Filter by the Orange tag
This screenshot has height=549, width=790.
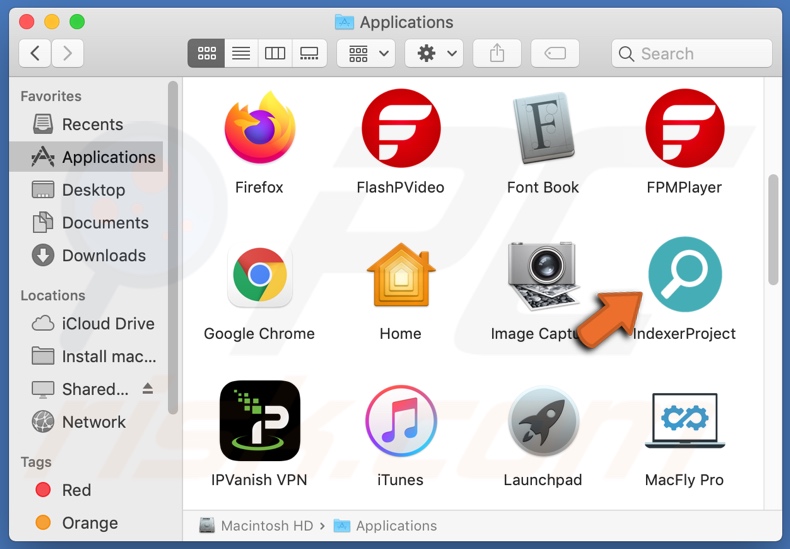86,523
